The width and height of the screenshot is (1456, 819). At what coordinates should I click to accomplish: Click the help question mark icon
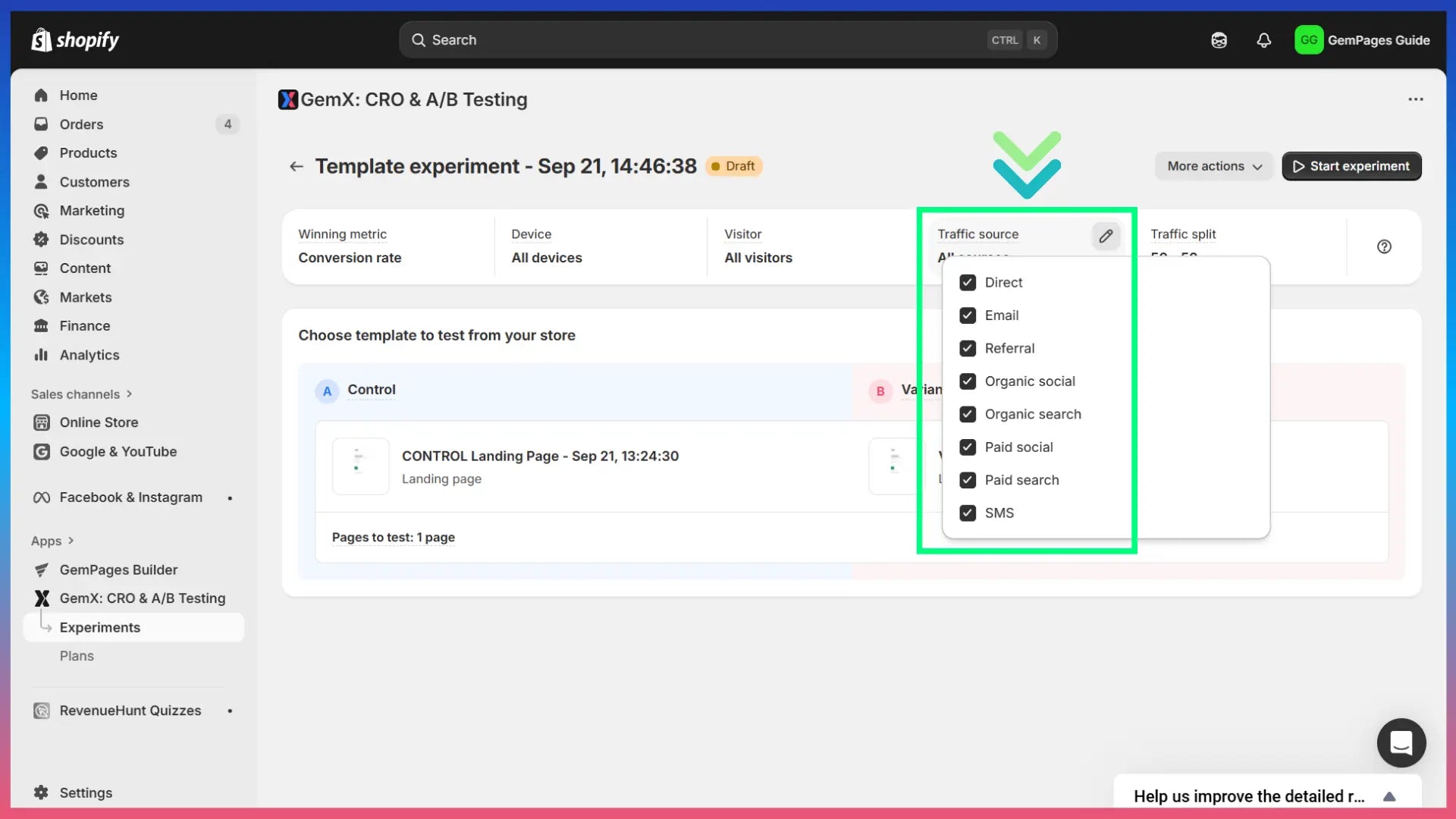(x=1384, y=246)
